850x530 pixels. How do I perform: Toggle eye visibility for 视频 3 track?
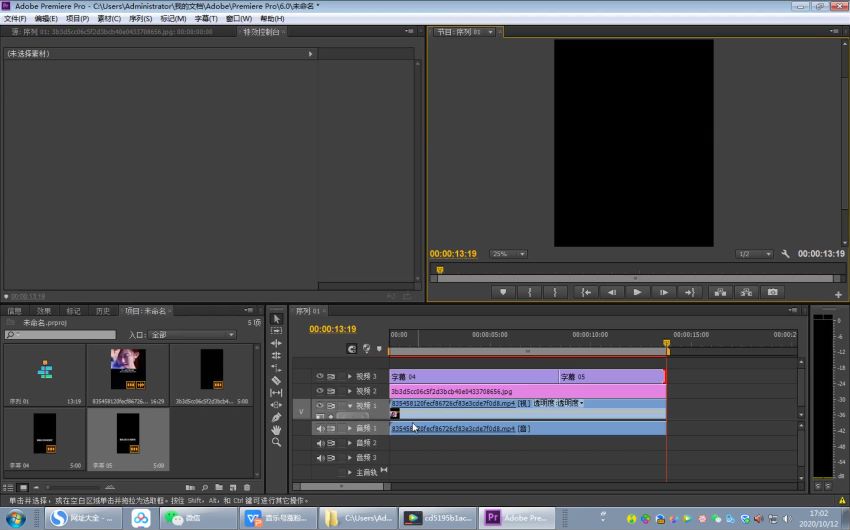pyautogui.click(x=319, y=376)
